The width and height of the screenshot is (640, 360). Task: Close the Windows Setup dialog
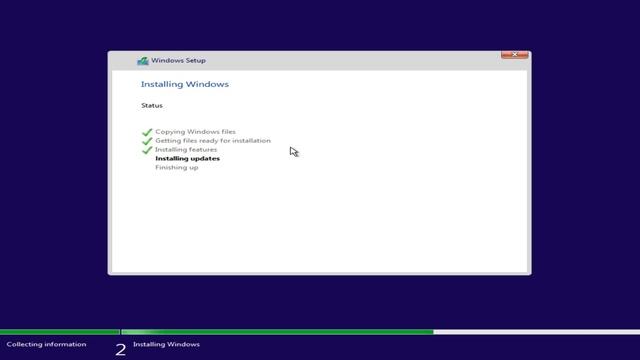point(514,55)
